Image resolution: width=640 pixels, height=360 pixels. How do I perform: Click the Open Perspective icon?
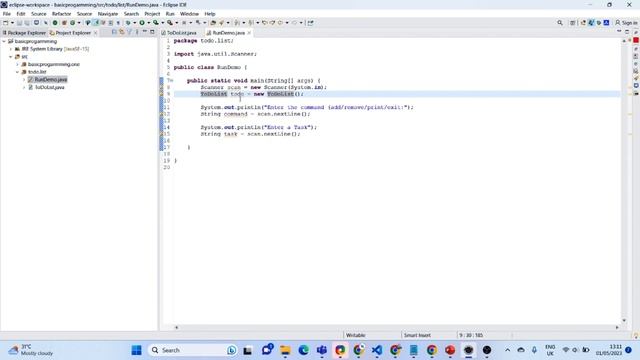click(572, 23)
